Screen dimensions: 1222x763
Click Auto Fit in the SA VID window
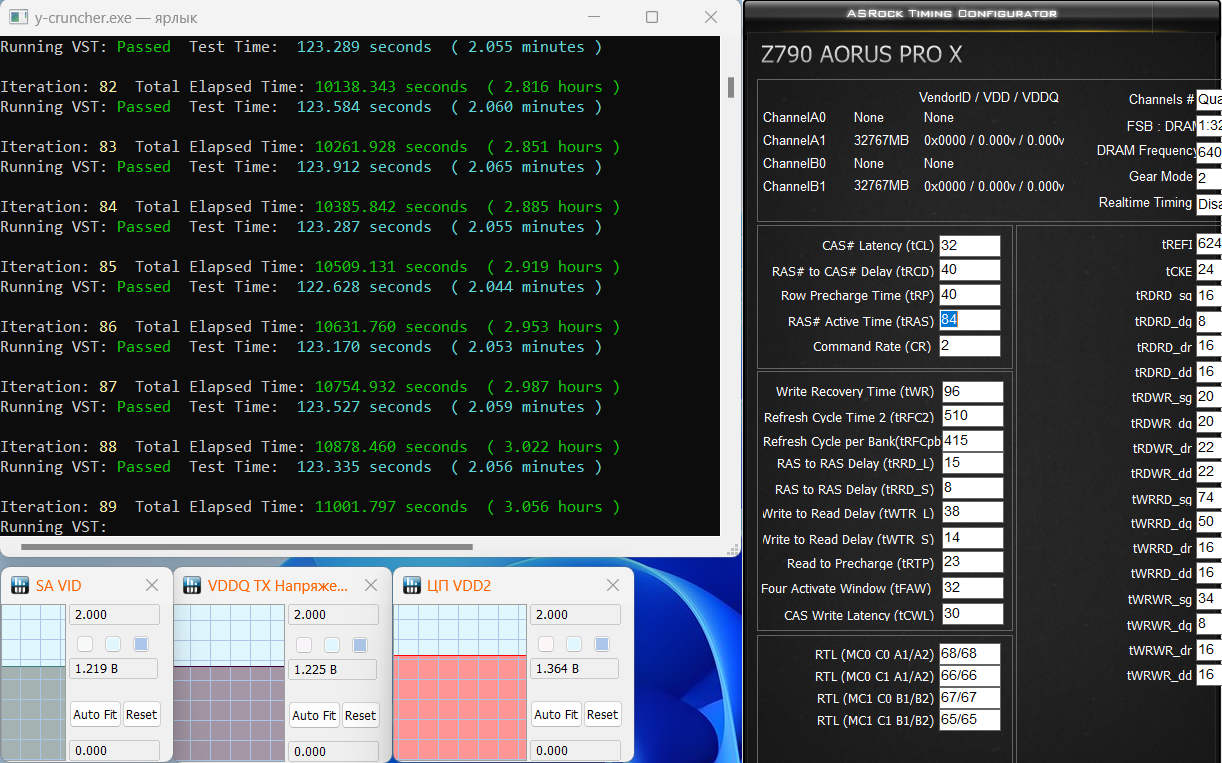[94, 714]
